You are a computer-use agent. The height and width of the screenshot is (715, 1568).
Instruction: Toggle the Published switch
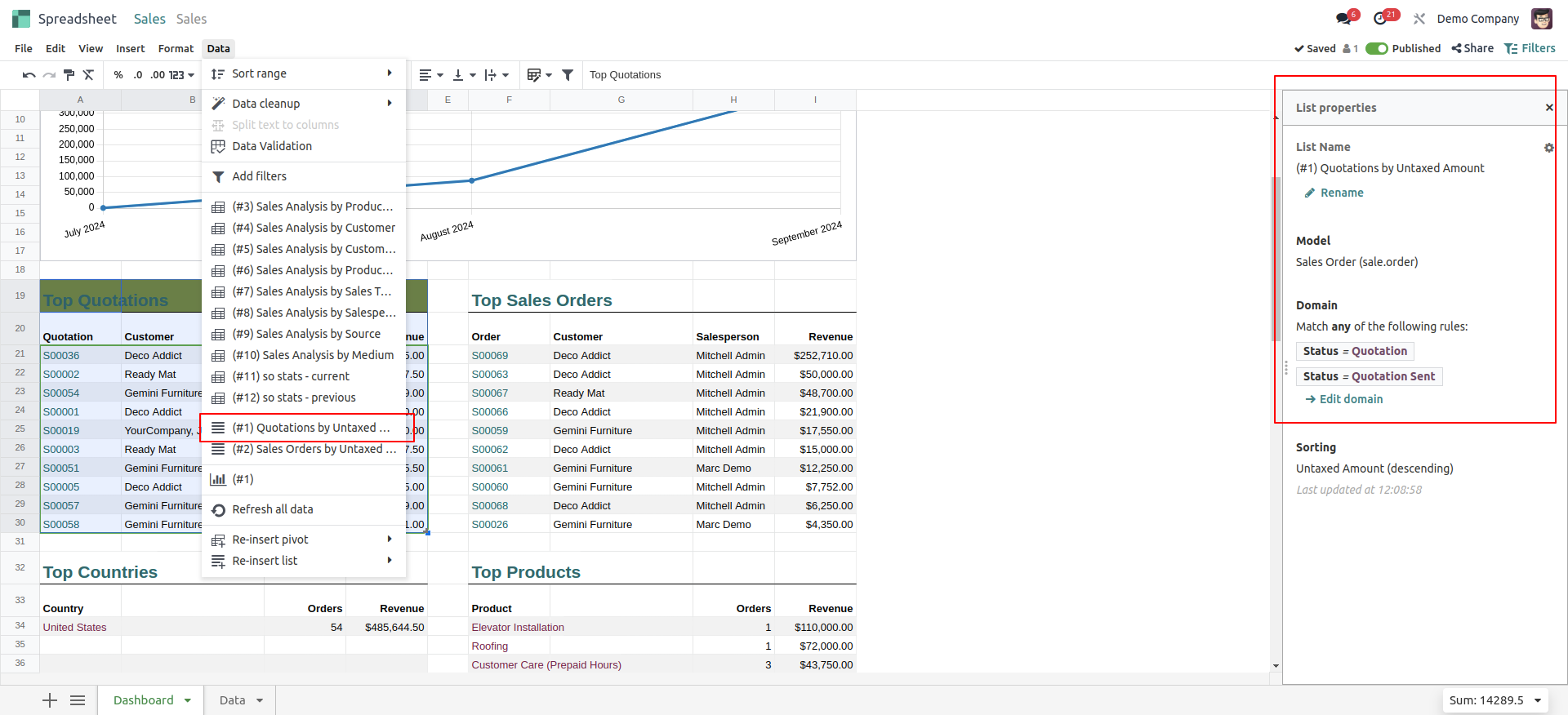click(1377, 49)
